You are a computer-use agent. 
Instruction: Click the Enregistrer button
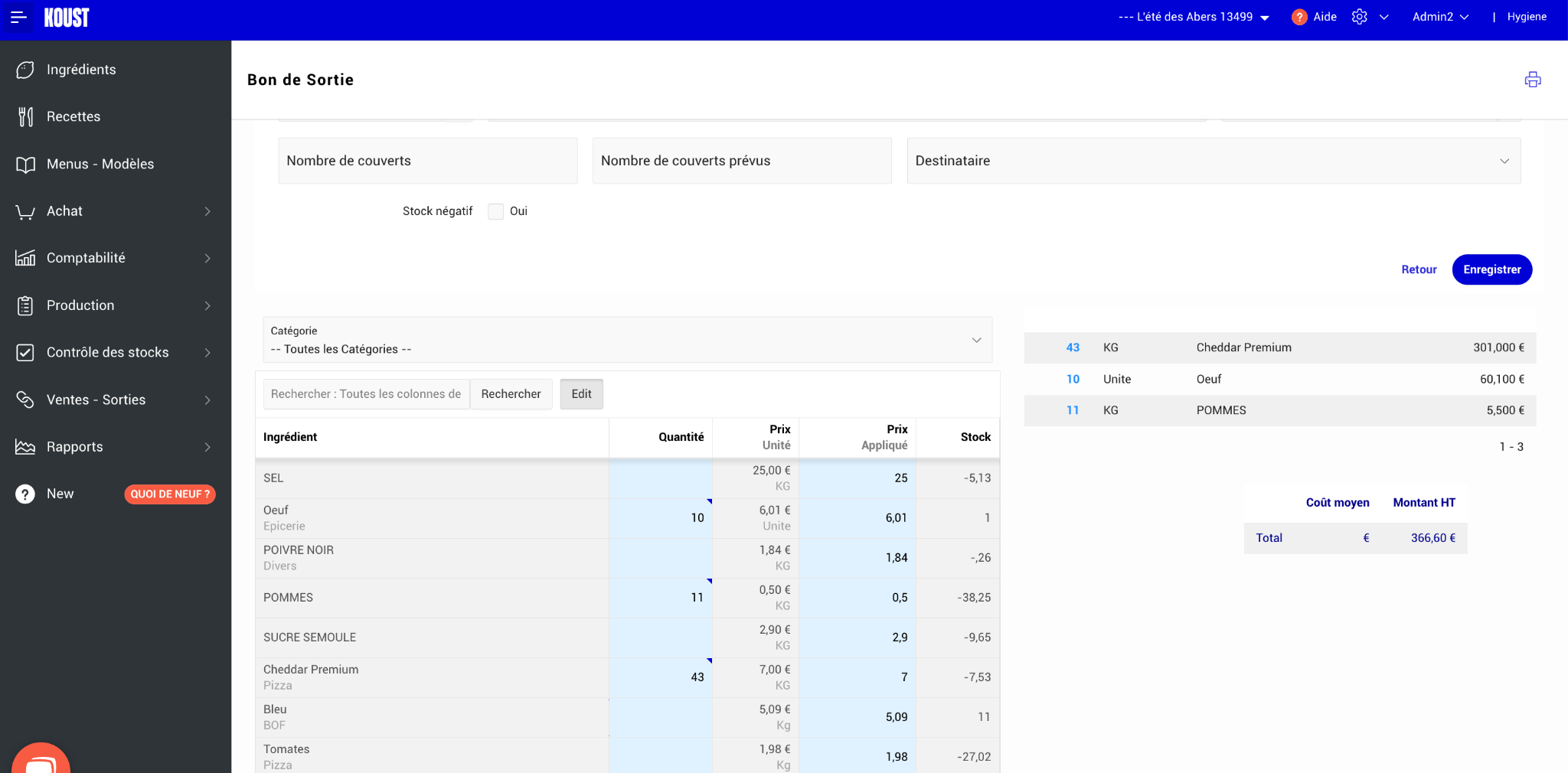(x=1491, y=269)
